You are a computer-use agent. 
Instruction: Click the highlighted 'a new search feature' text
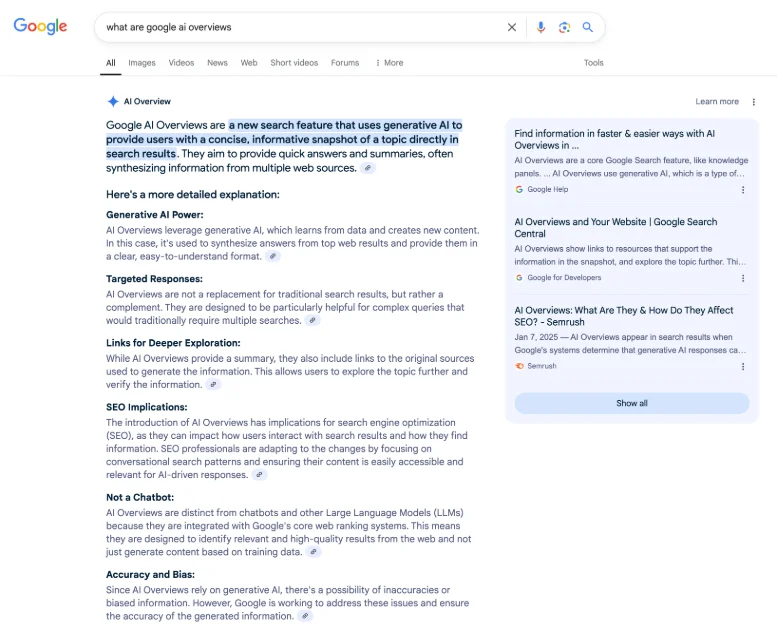284,139
